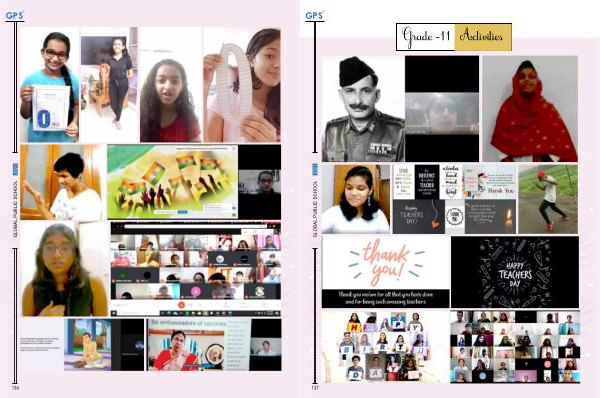Select the 'Be ambassadors of vaccines' slide

click(199, 345)
